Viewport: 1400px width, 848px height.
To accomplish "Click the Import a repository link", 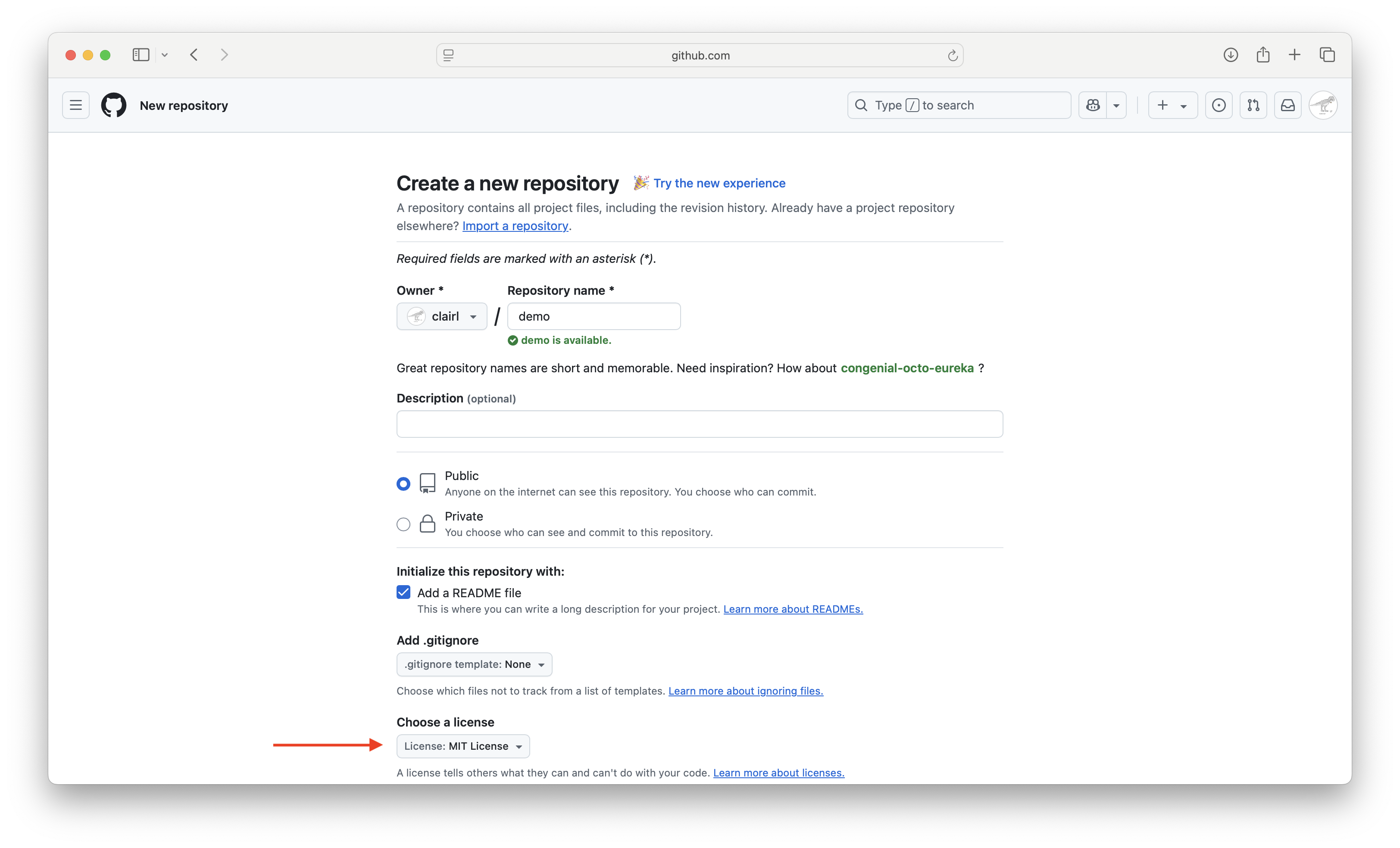I will click(x=515, y=226).
